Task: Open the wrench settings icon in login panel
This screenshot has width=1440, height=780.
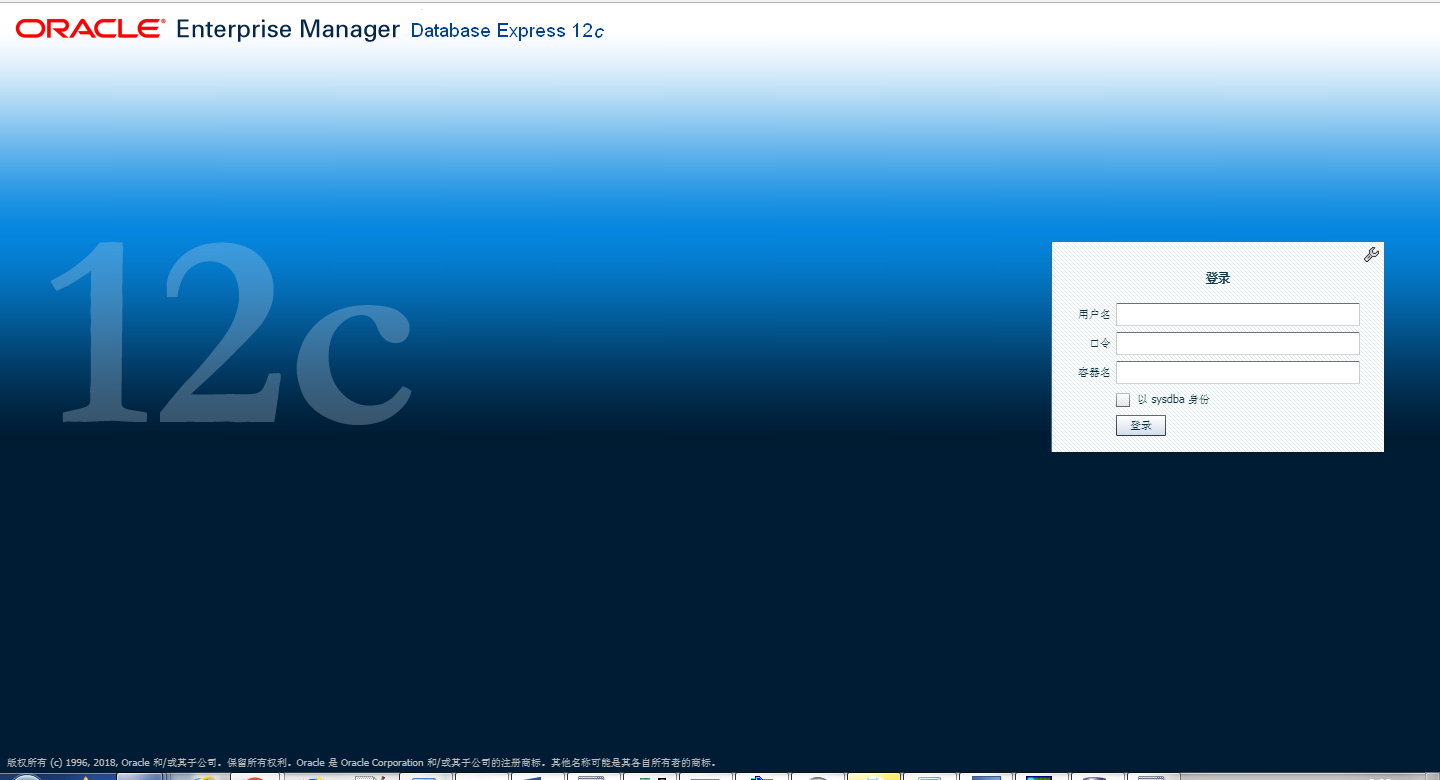Action: pos(1371,254)
